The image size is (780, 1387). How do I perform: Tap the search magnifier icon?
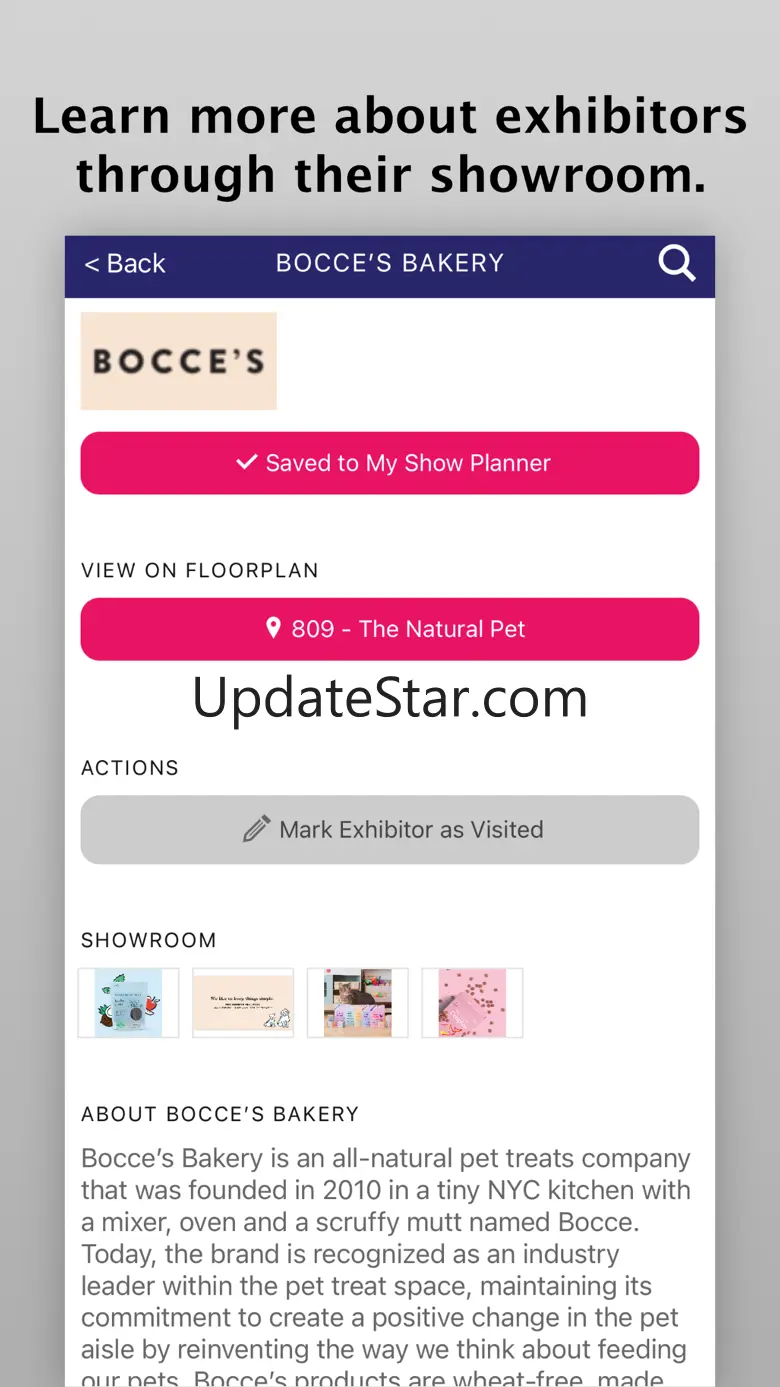tap(677, 264)
